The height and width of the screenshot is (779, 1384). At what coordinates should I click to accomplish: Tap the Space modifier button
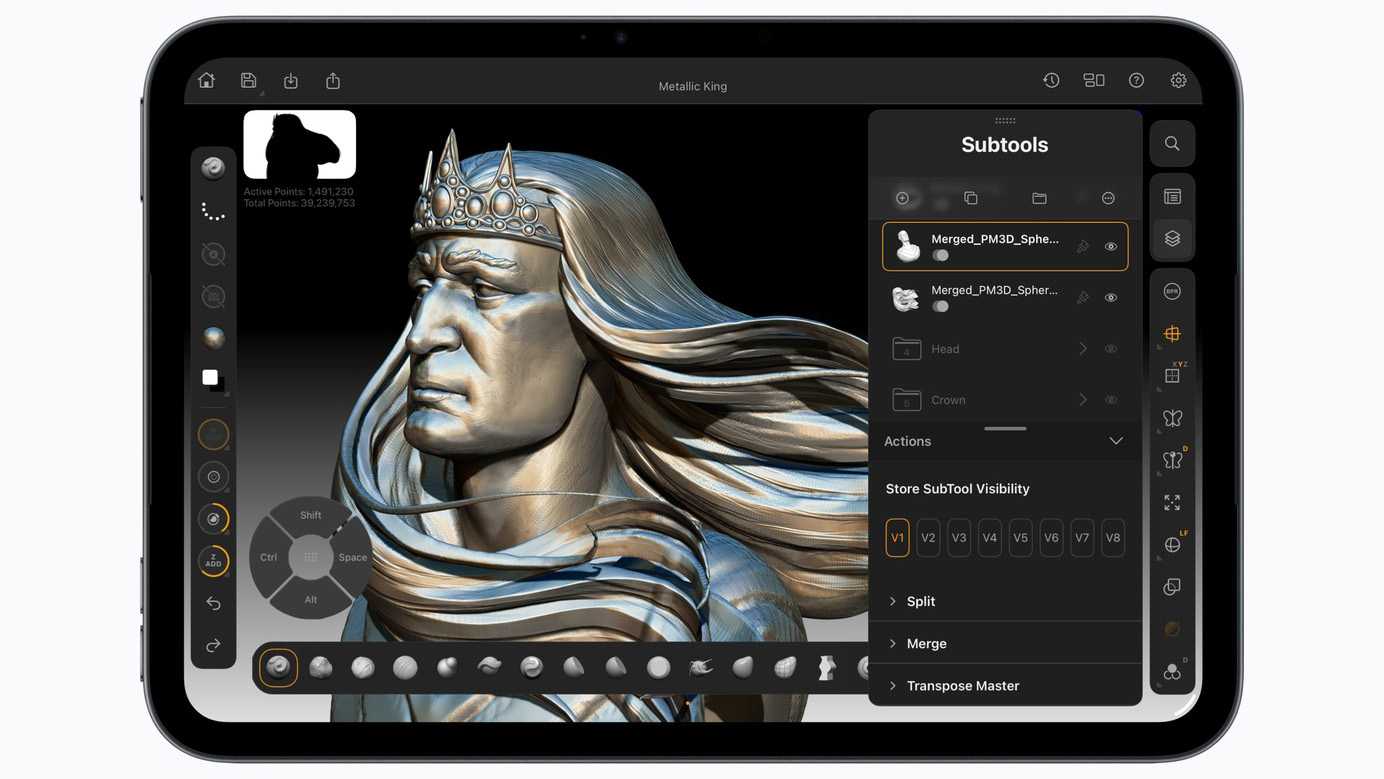[x=353, y=557]
